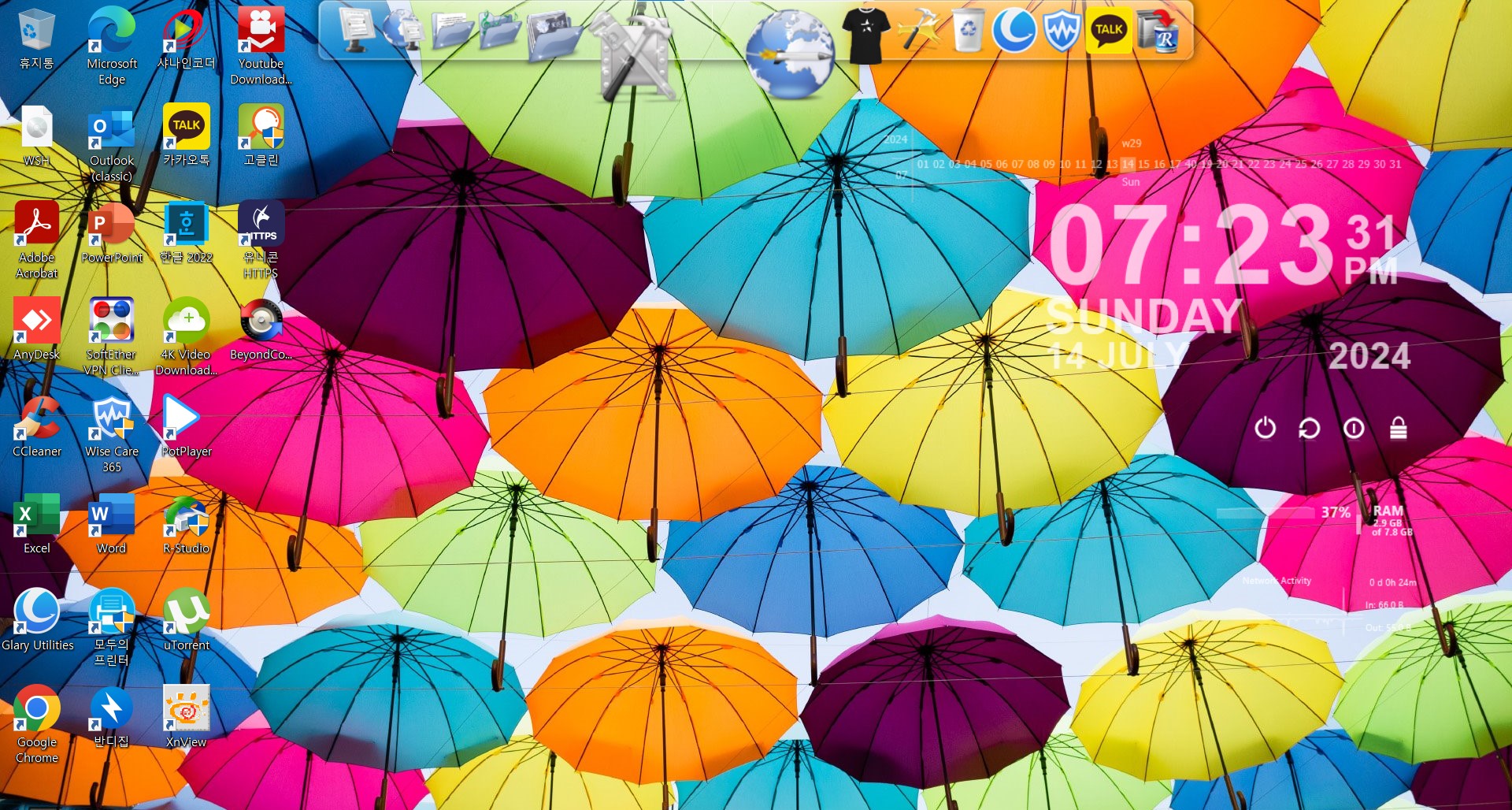Click the Network Activity label
Image resolution: width=1512 pixels, height=810 pixels.
point(1277,581)
